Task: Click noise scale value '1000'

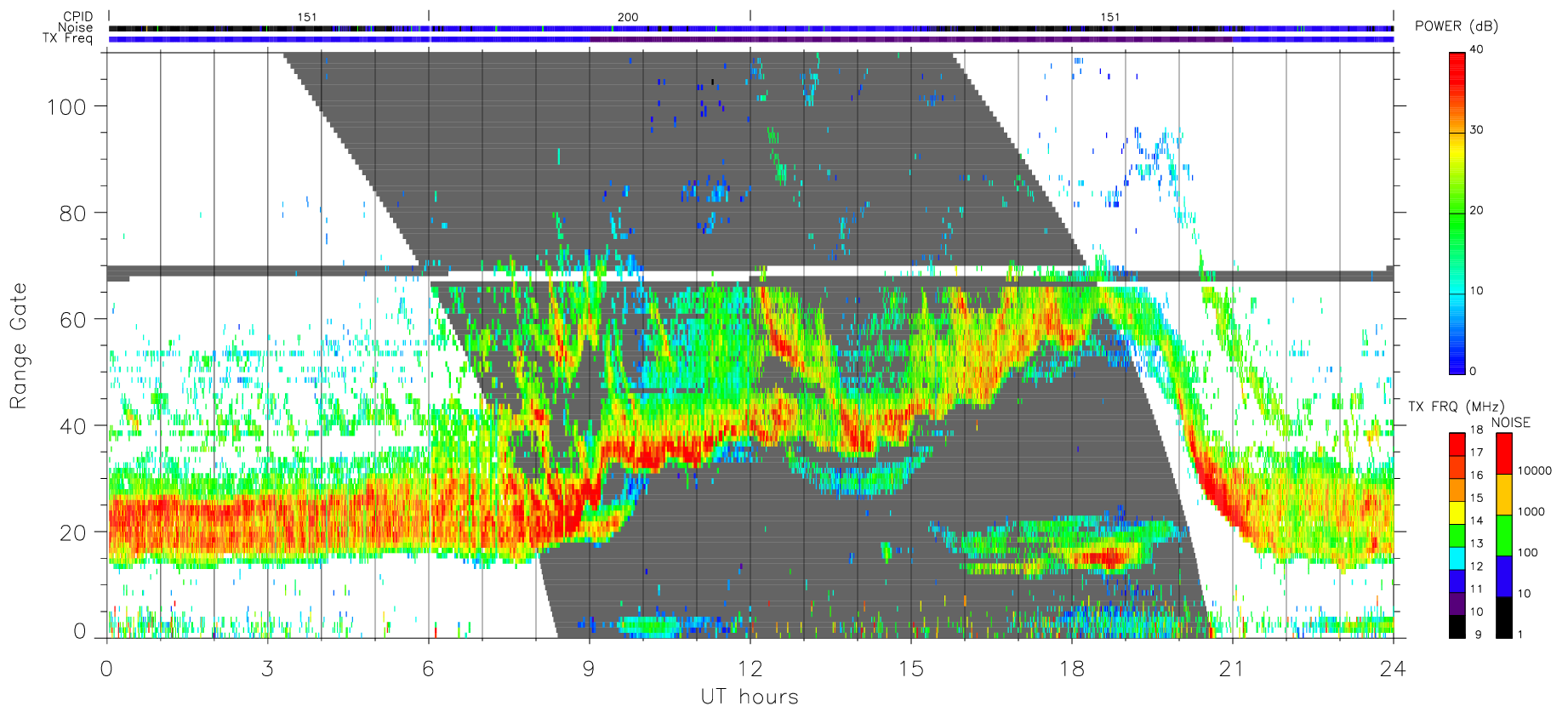Action: point(1531,512)
